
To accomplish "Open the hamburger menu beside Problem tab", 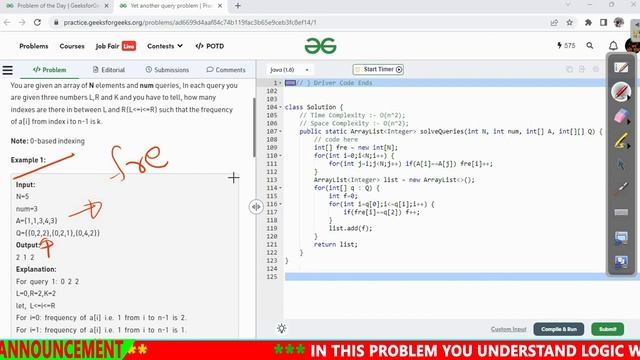I will (7, 70).
